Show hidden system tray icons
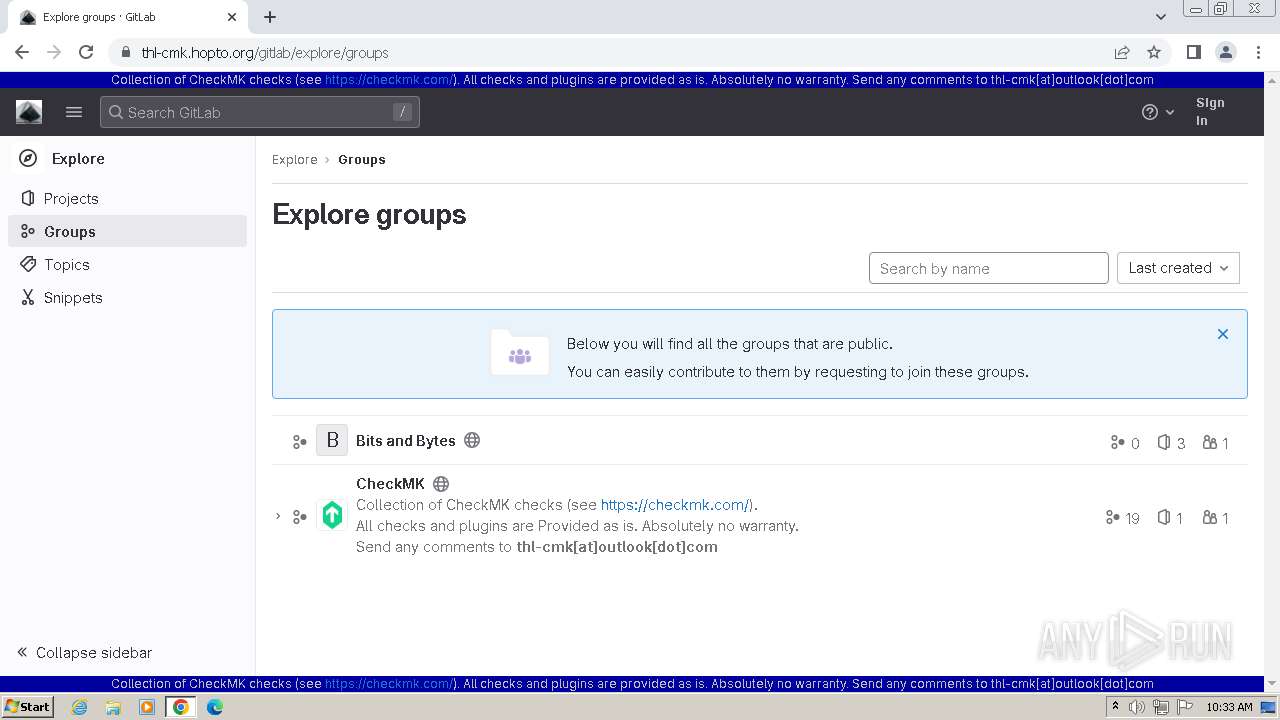Screen dimensions: 1280x720 click(x=1115, y=707)
